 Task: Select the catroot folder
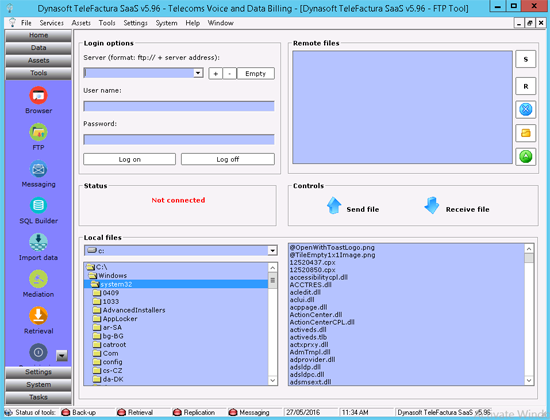point(110,345)
